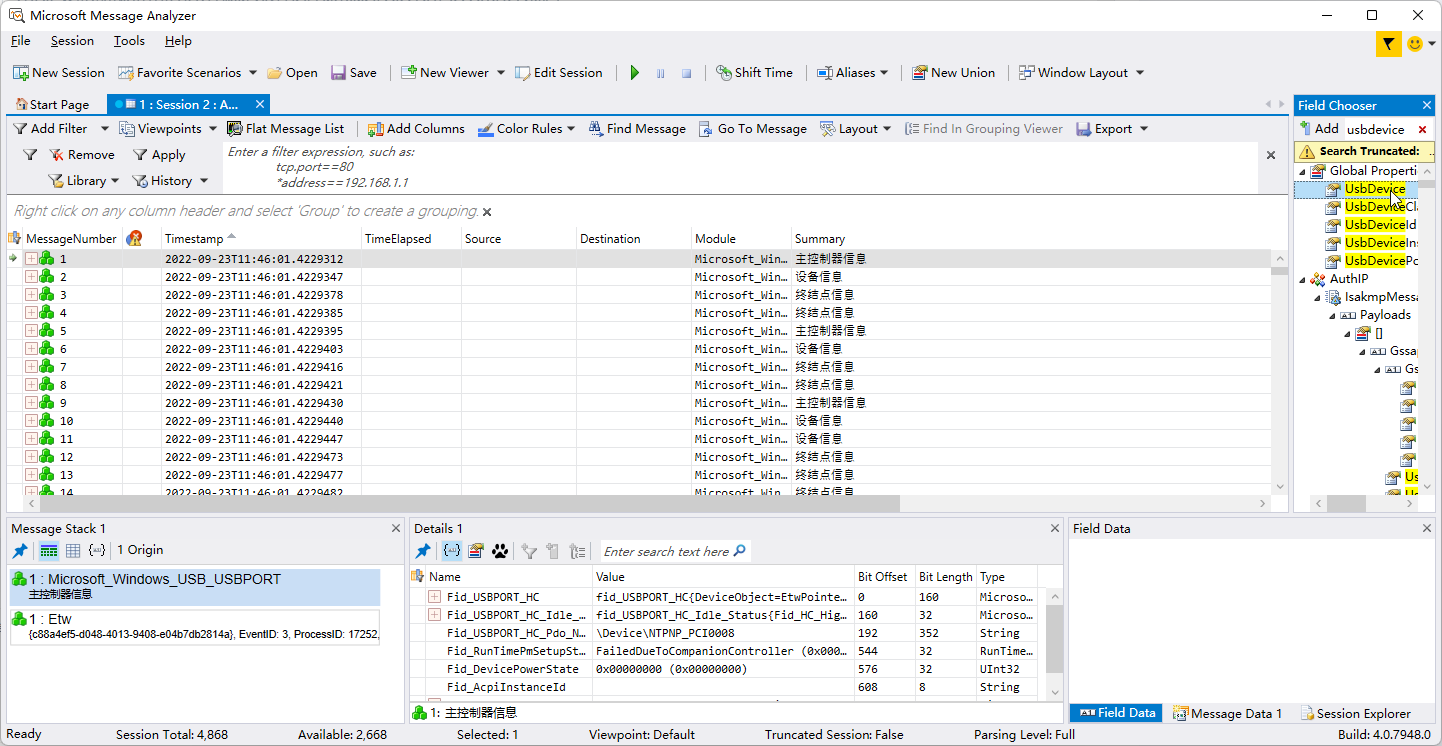Select the Flat Message List option
1442x746 pixels.
285,129
